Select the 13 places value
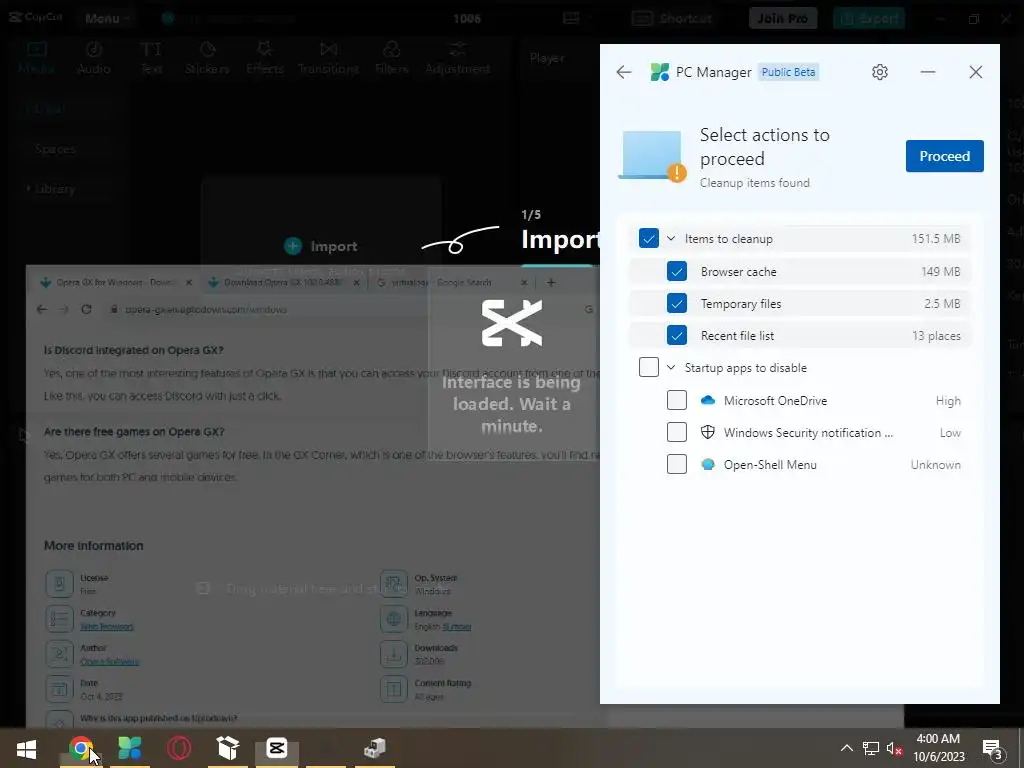1024x768 pixels. coord(936,336)
